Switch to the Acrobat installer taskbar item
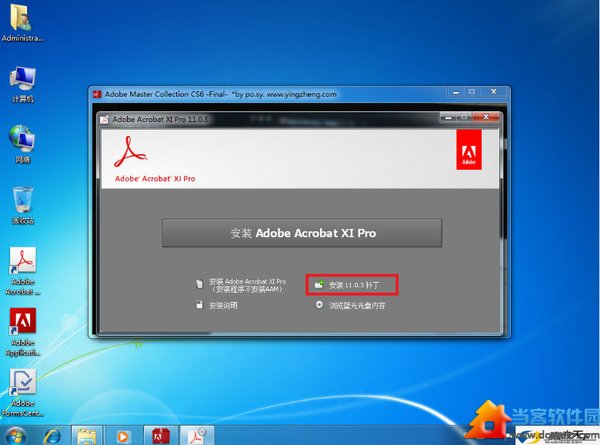600x445 pixels. [x=197, y=436]
